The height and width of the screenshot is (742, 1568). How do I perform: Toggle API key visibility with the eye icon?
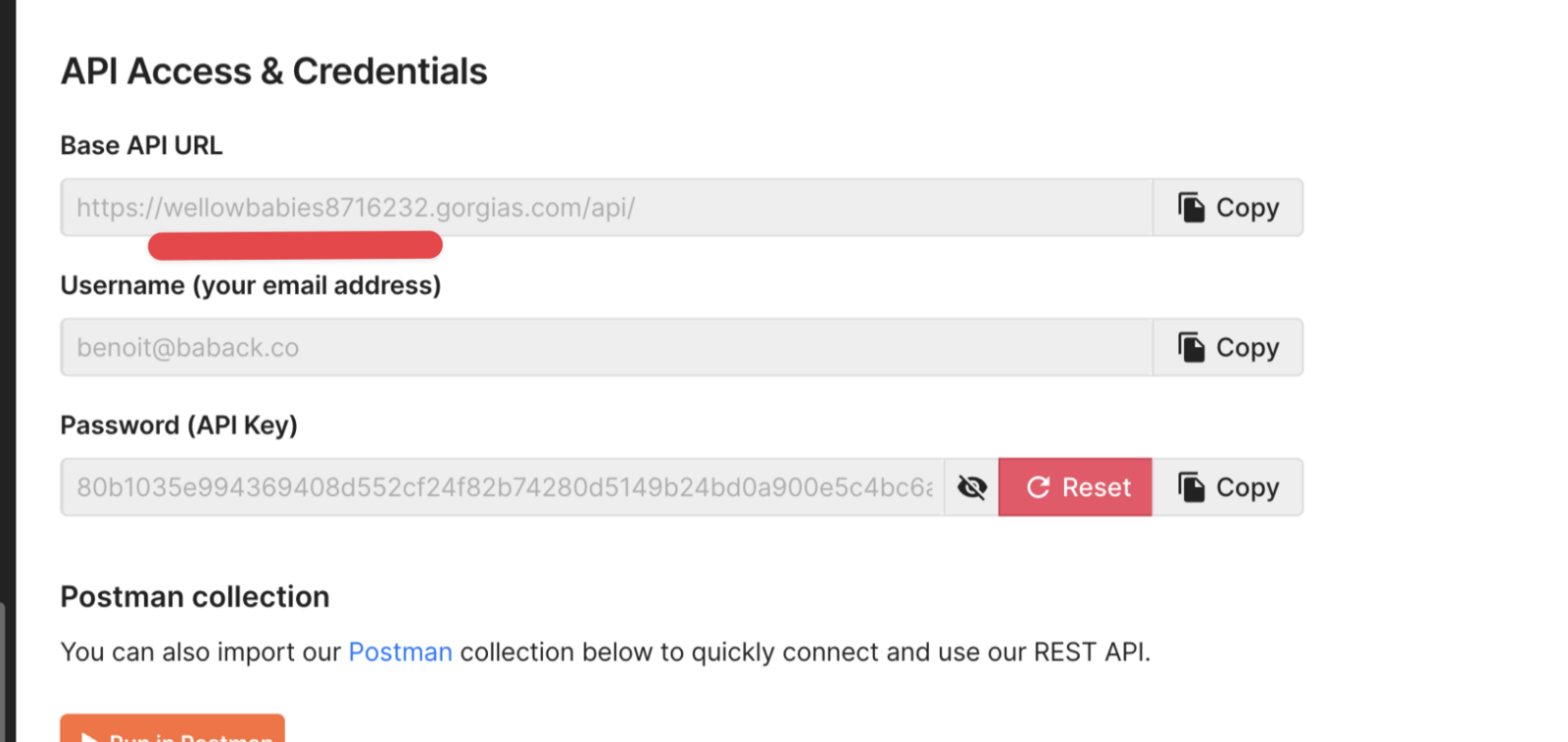pyautogui.click(x=972, y=487)
